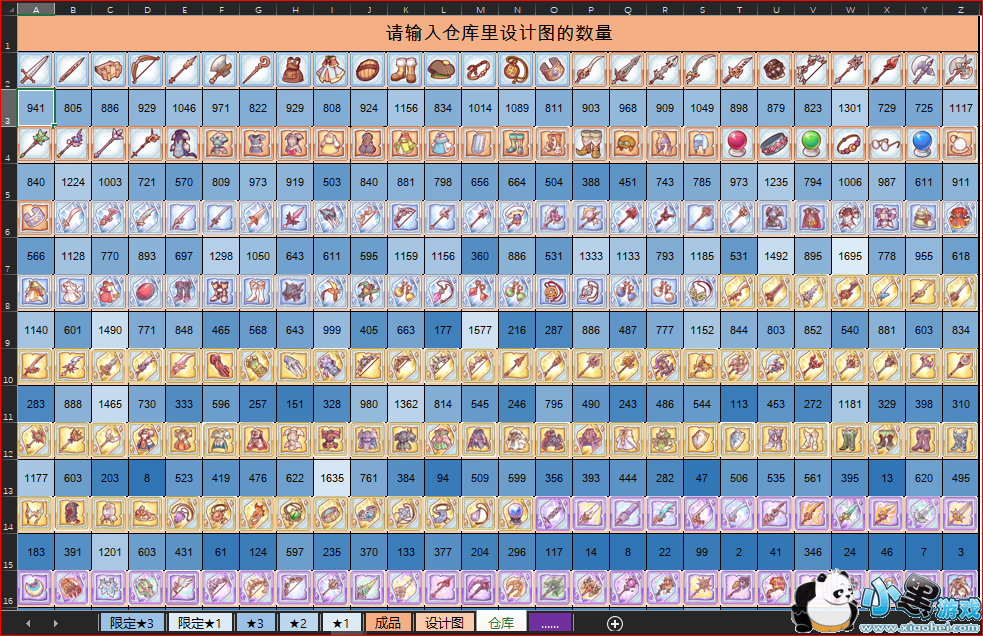983x636 pixels.
Task: Click the right sheet-scroll arrow
Action: coord(55,623)
